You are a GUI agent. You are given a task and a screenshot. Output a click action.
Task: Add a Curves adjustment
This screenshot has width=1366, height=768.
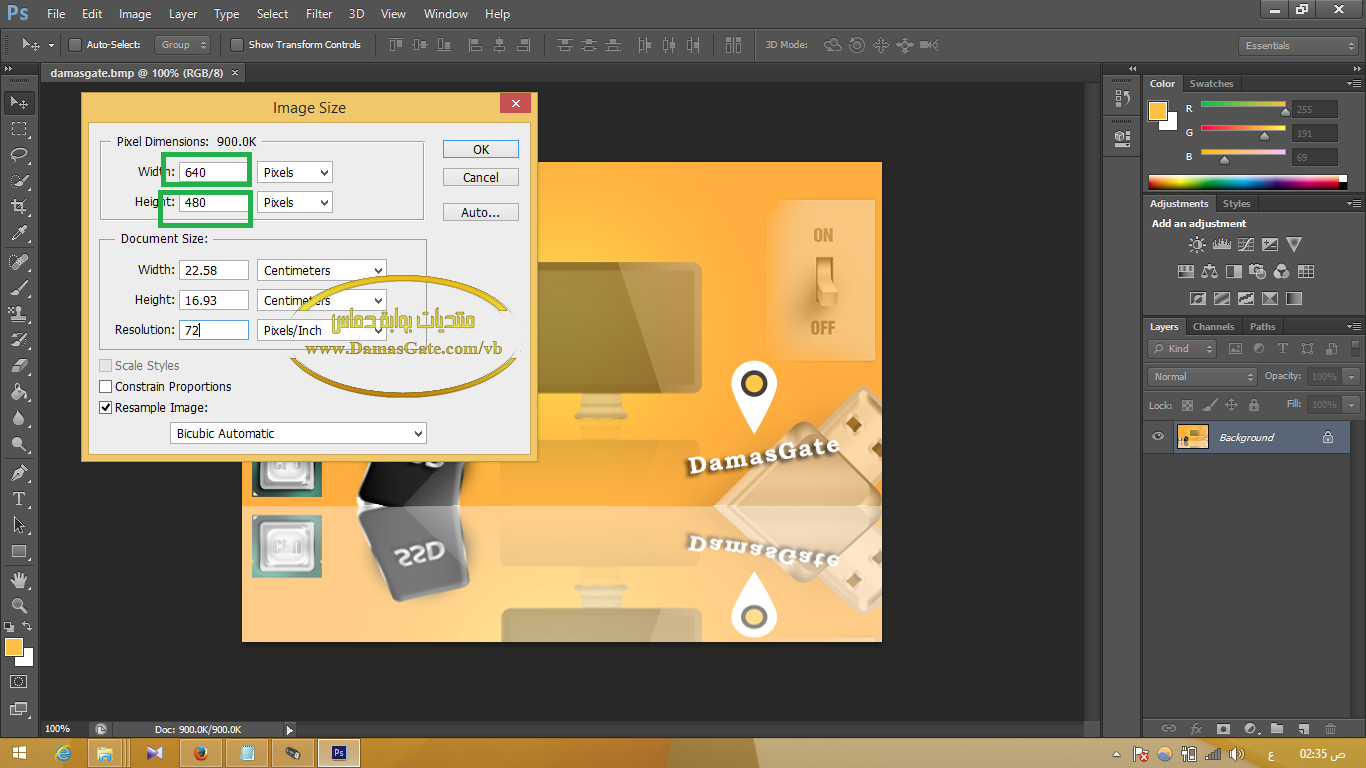1245,244
